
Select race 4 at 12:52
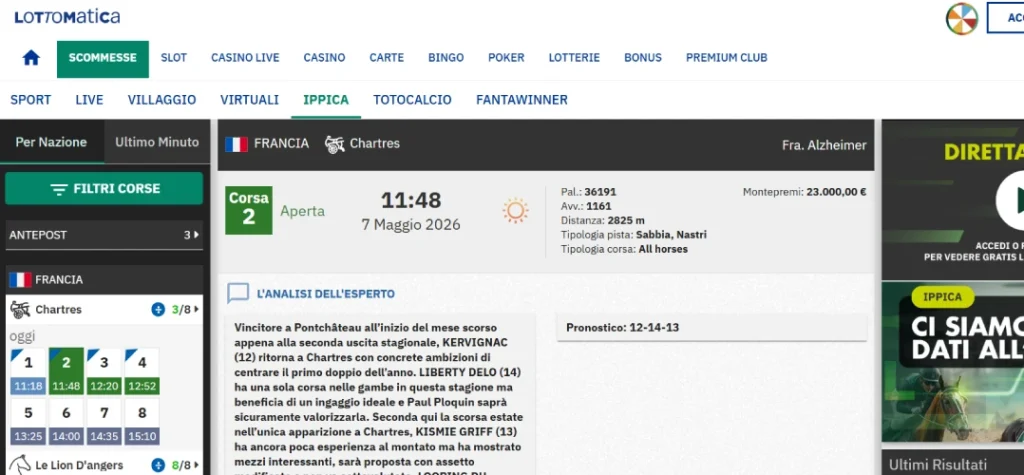click(x=142, y=371)
